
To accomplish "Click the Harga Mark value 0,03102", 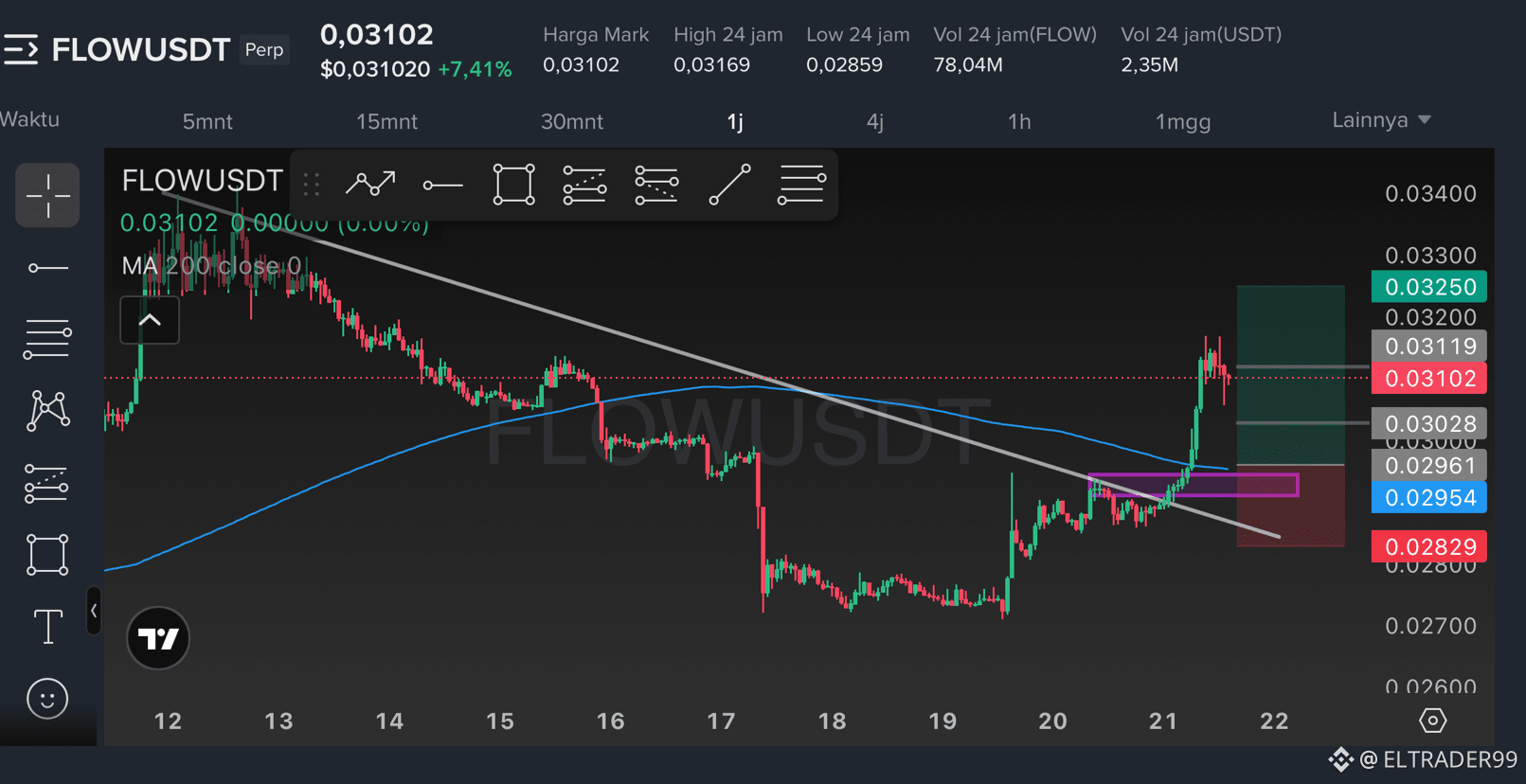I will 581,64.
